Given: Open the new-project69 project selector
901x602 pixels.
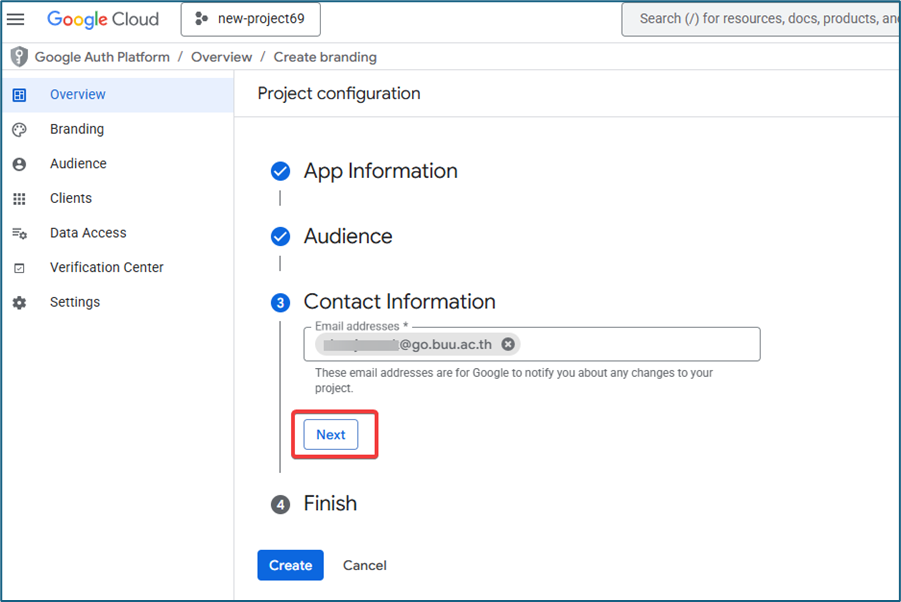Looking at the screenshot, I should click(251, 19).
